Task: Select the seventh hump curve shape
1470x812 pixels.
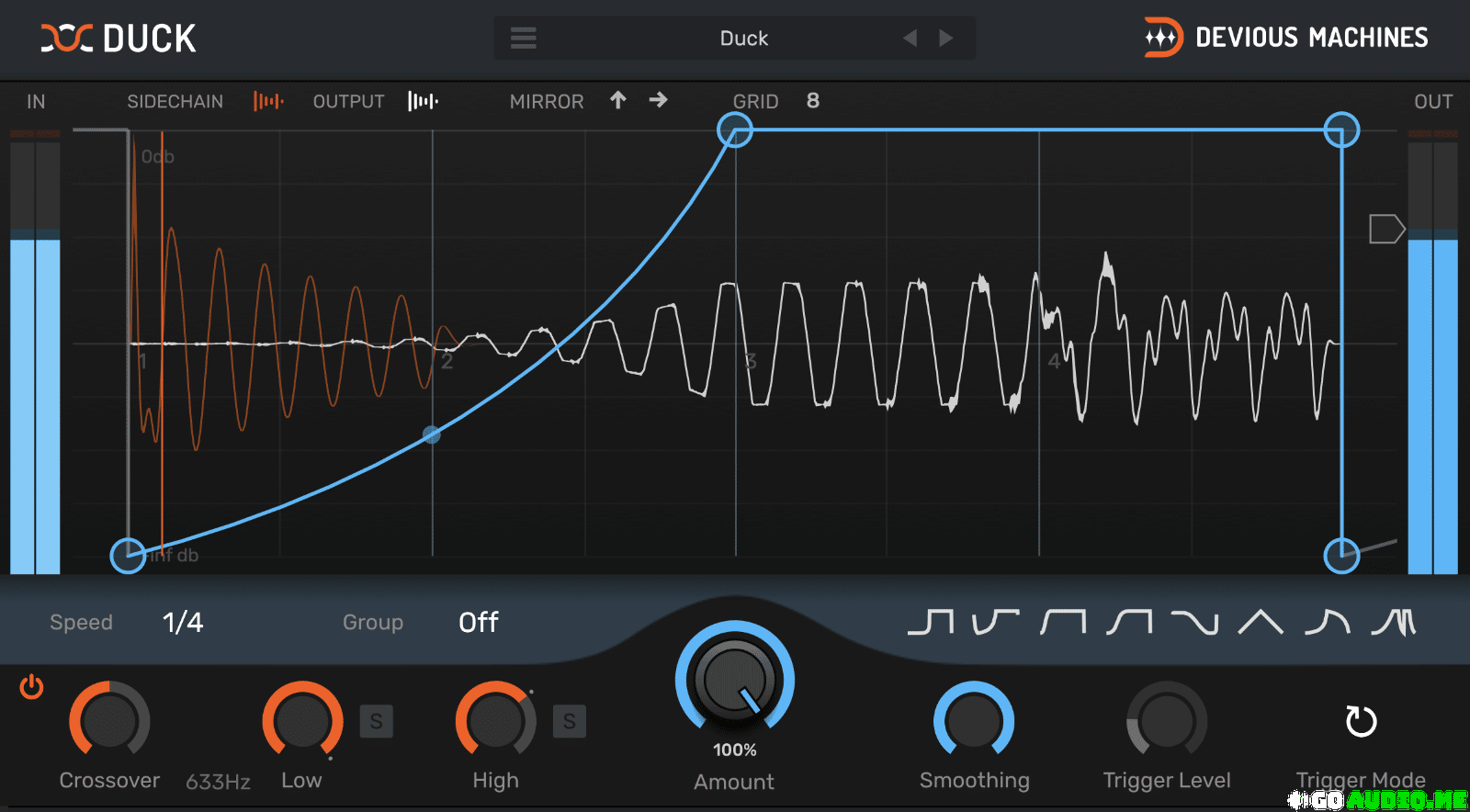Action: (x=1328, y=622)
